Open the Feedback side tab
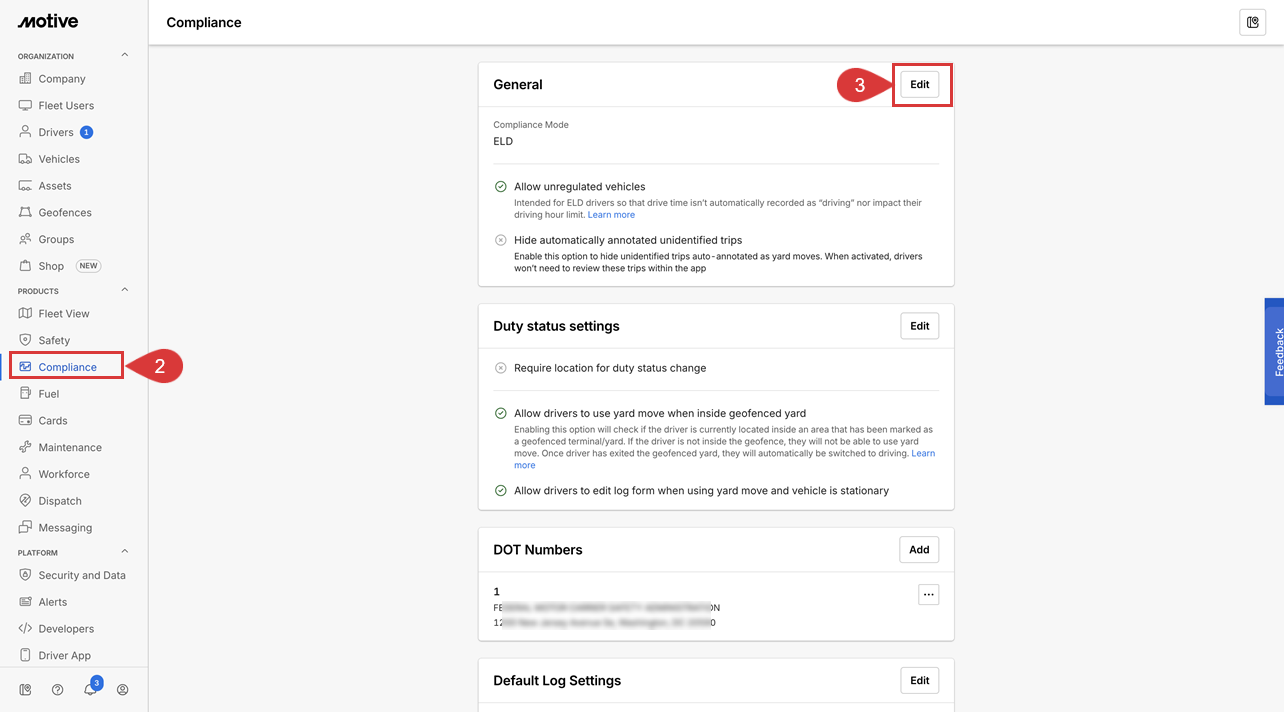Viewport: 1284px width, 712px height. coord(1274,351)
